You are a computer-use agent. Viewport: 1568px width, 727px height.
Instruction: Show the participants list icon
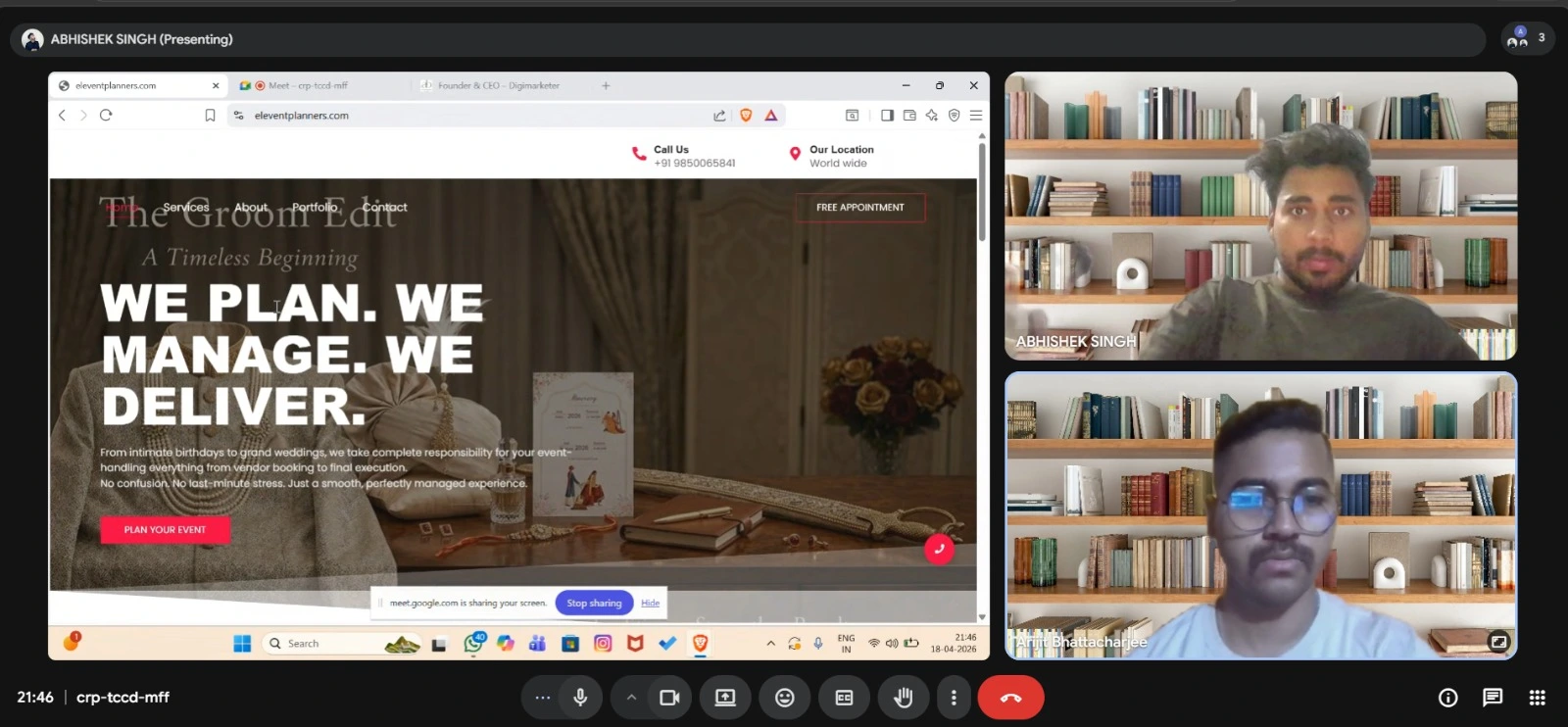1528,38
